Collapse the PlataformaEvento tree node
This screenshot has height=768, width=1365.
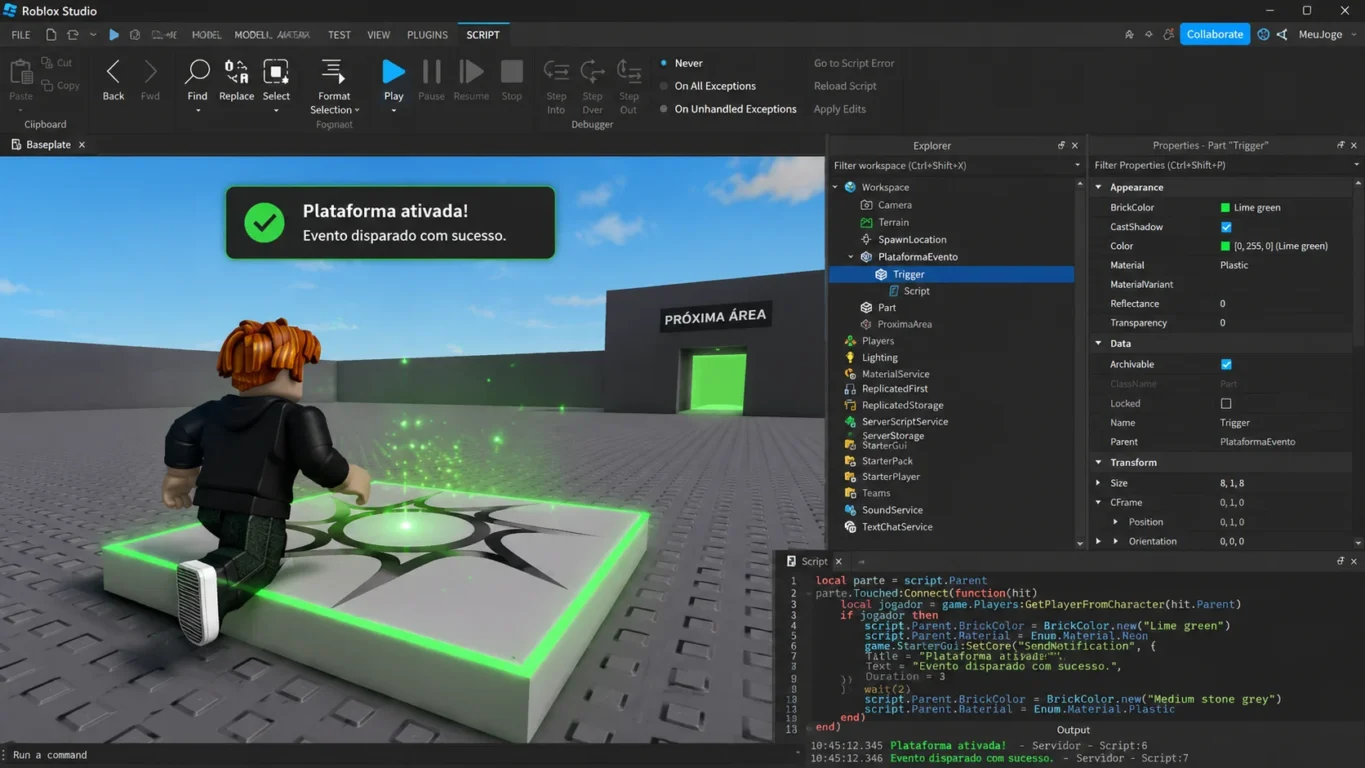pyautogui.click(x=852, y=257)
